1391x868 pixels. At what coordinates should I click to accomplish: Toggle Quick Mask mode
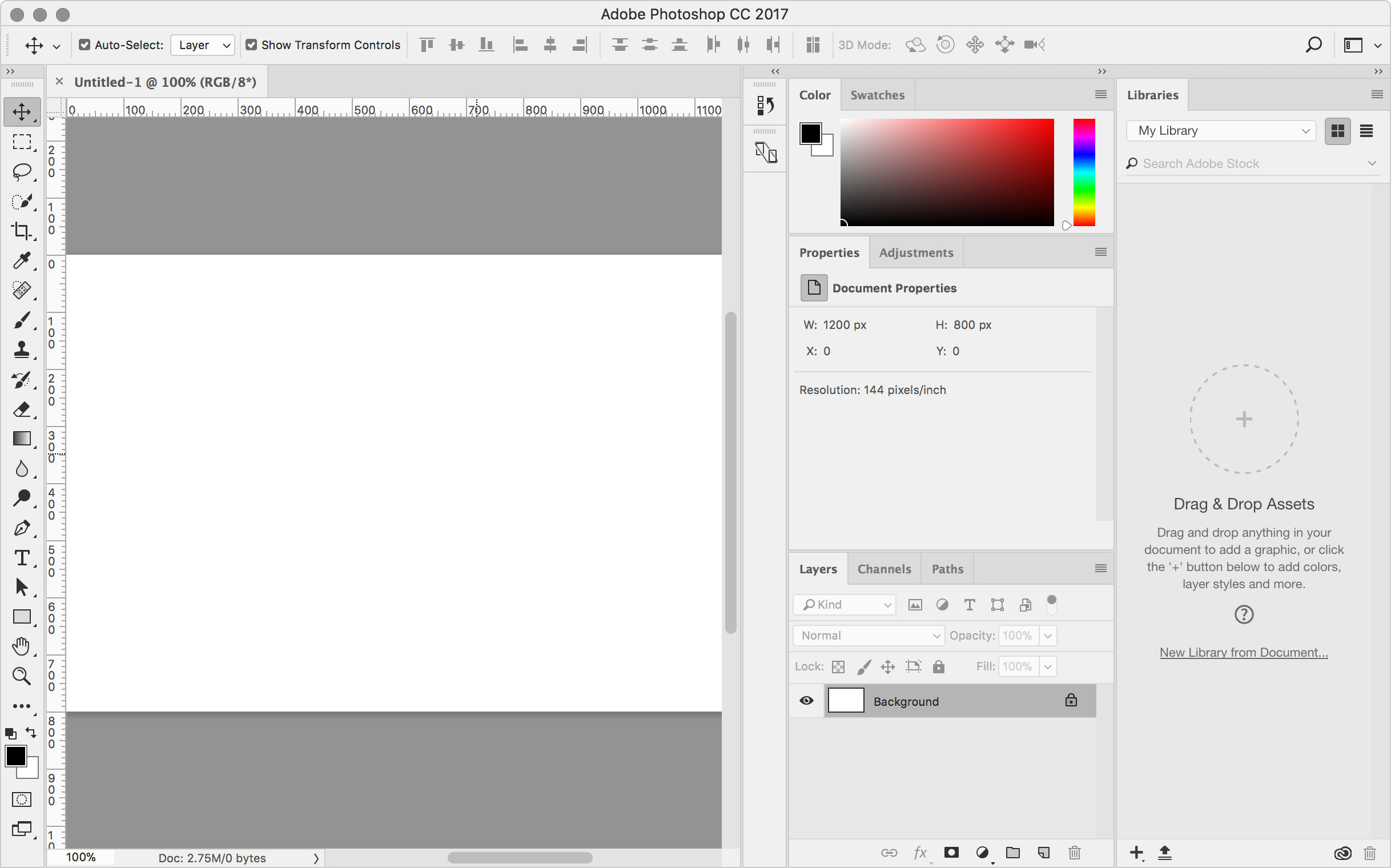[x=22, y=799]
